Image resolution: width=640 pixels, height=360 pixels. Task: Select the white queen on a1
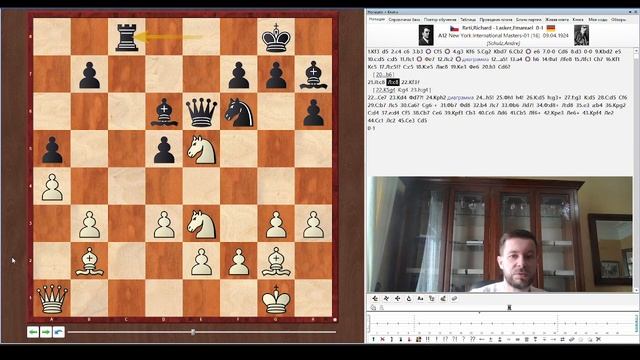pos(52,298)
